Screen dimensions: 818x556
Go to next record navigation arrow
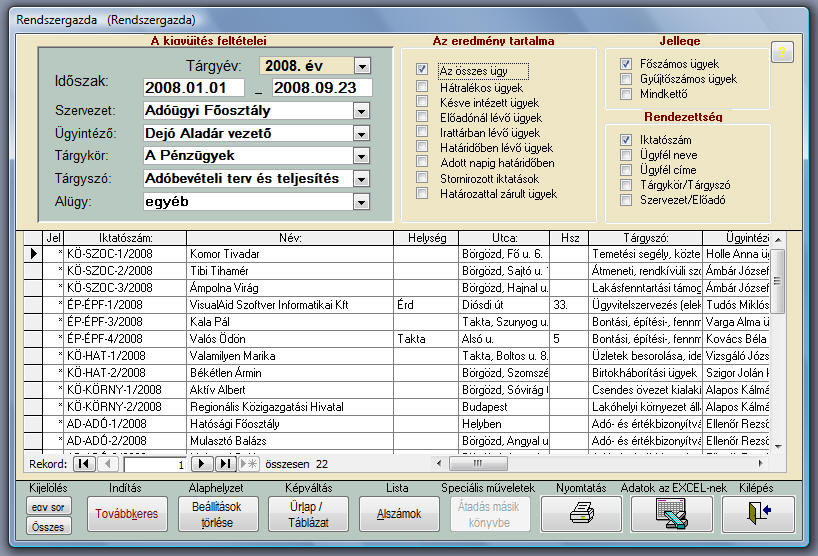[202, 464]
